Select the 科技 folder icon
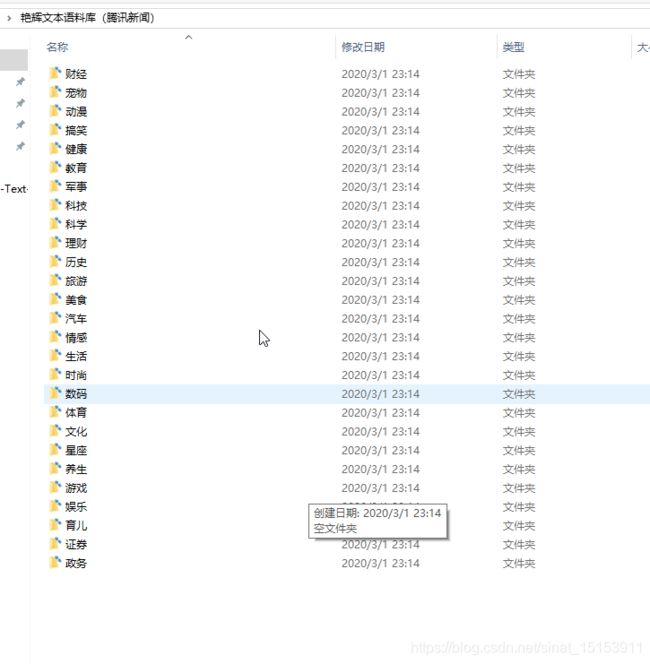Screen dimensions: 650x664 point(55,205)
